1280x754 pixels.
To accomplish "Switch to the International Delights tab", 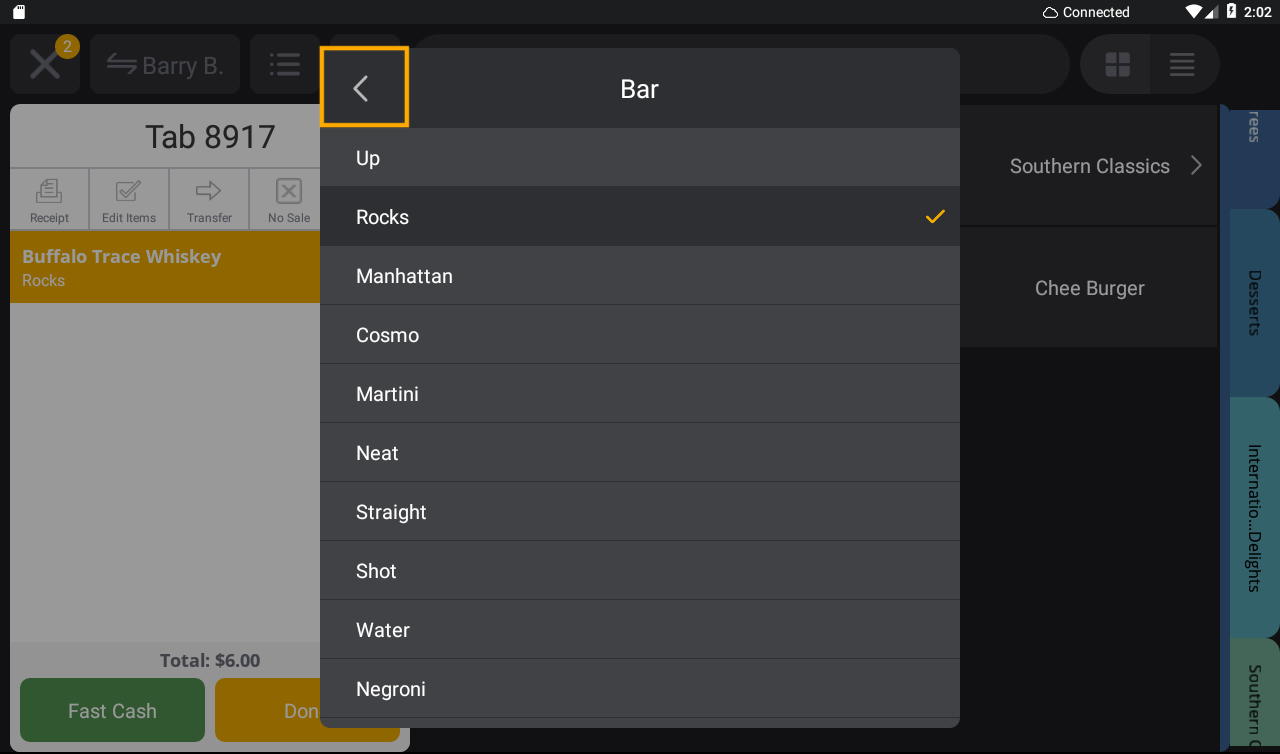I will click(1251, 512).
